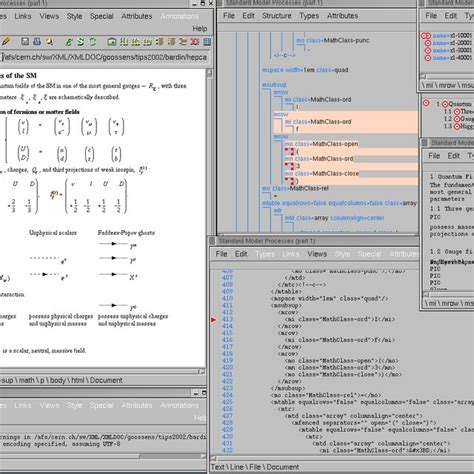Click the window menu icon of the source window title
Screen dimensions: 474x474
pyautogui.click(x=213, y=241)
